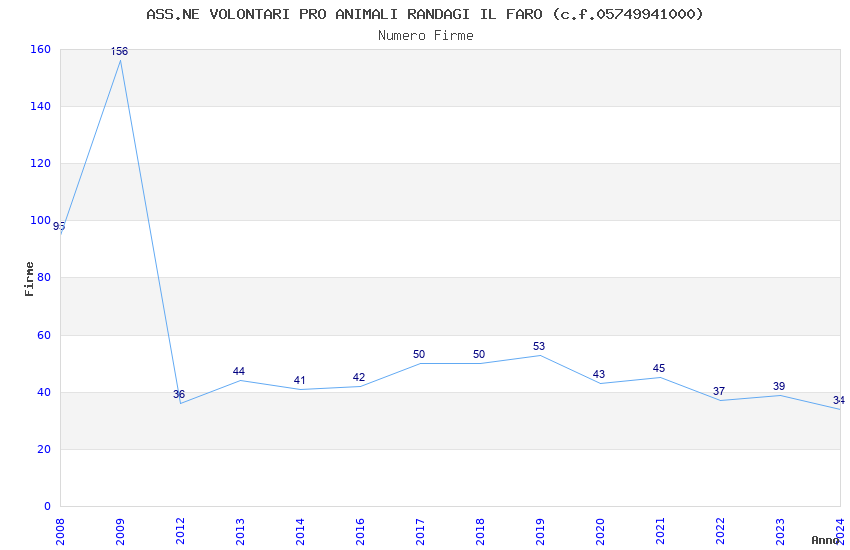
Task: Click the y-axis tick label 20
Action: [x=44, y=449]
